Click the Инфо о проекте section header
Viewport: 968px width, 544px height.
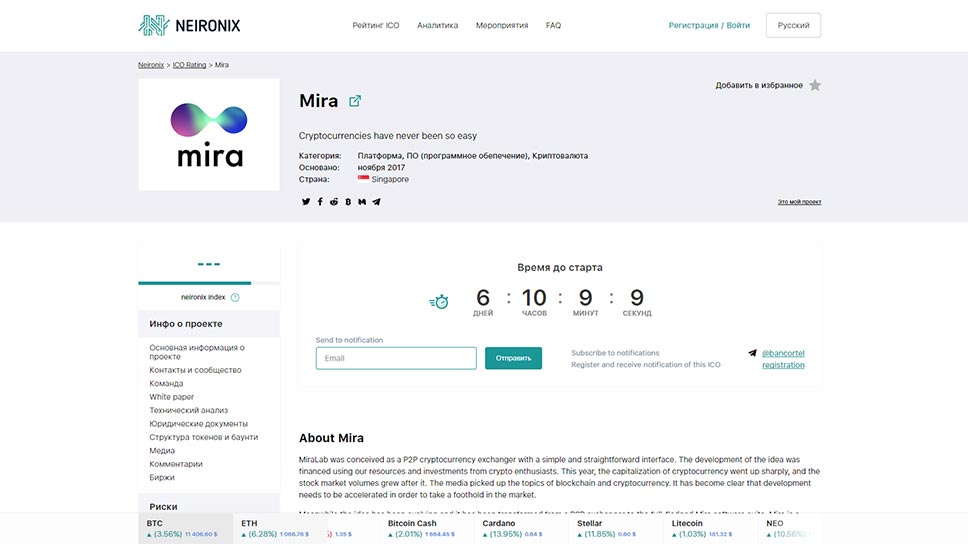pyautogui.click(x=209, y=324)
